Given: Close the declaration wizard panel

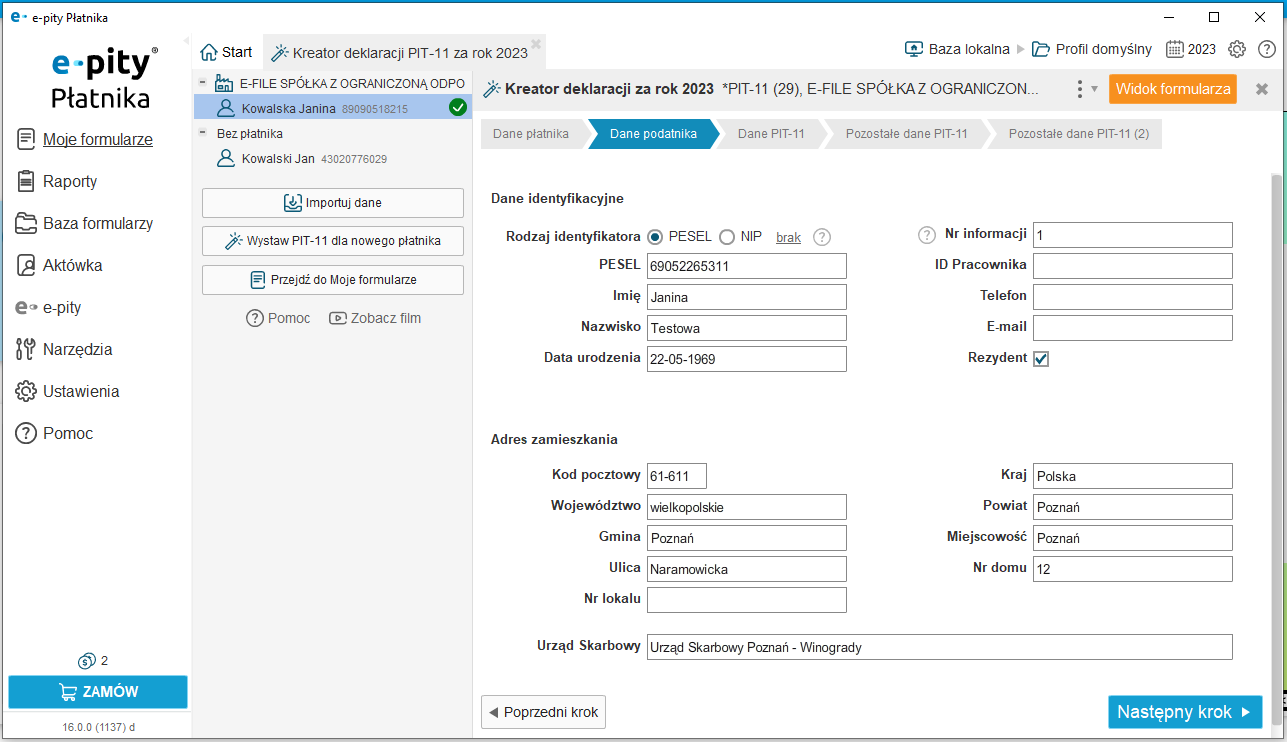Looking at the screenshot, I should (1262, 89).
